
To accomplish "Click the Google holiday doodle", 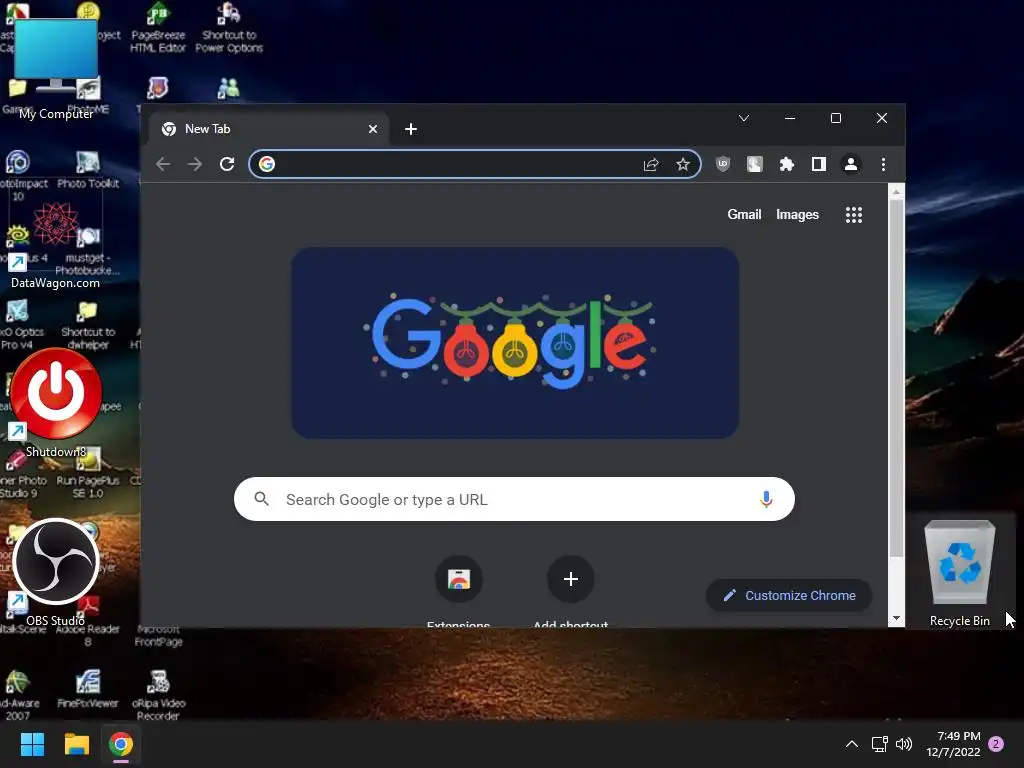I will 515,343.
